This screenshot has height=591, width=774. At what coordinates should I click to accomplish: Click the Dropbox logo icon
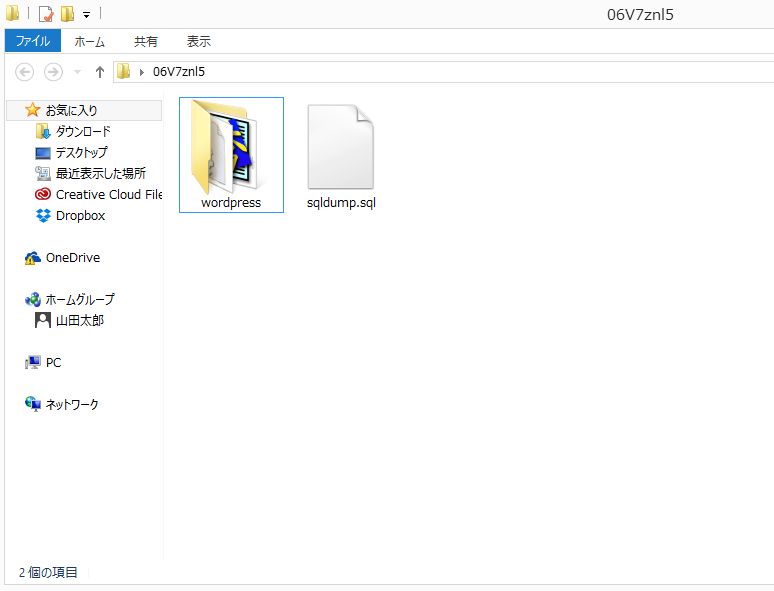click(43, 216)
